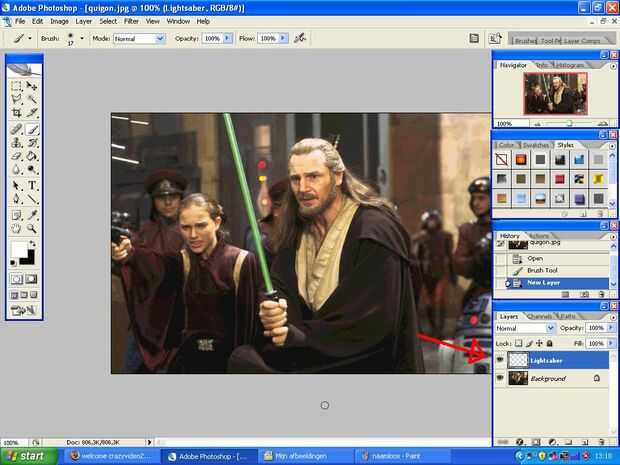Set history brush source to Open state
This screenshot has height=465, width=620.
[x=501, y=259]
